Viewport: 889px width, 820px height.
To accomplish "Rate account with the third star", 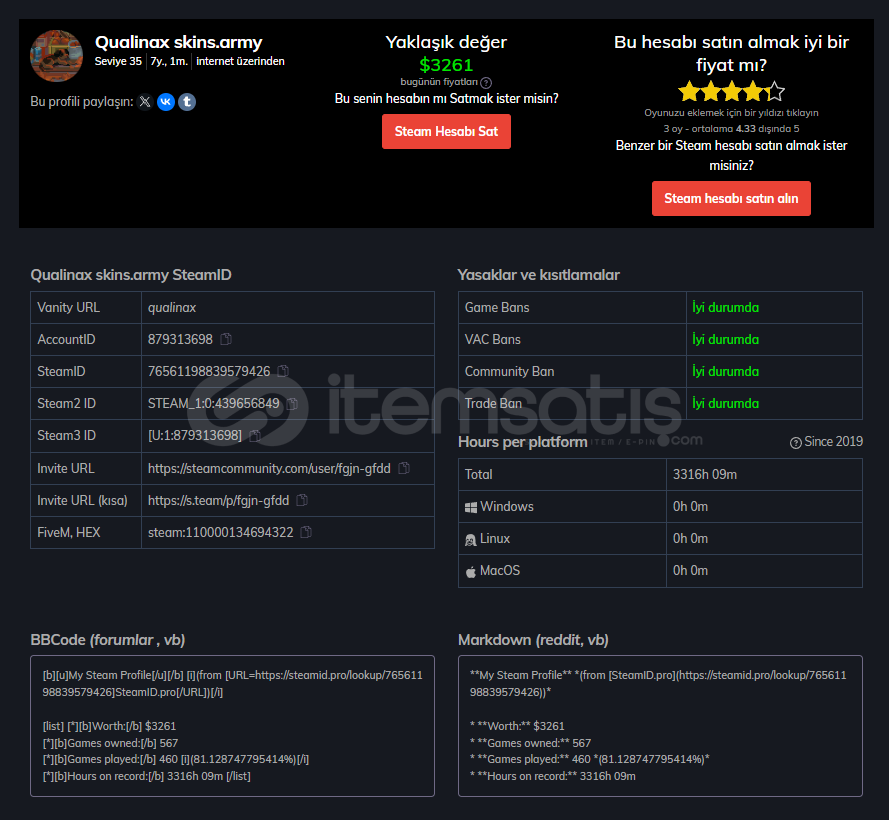I will 731,91.
